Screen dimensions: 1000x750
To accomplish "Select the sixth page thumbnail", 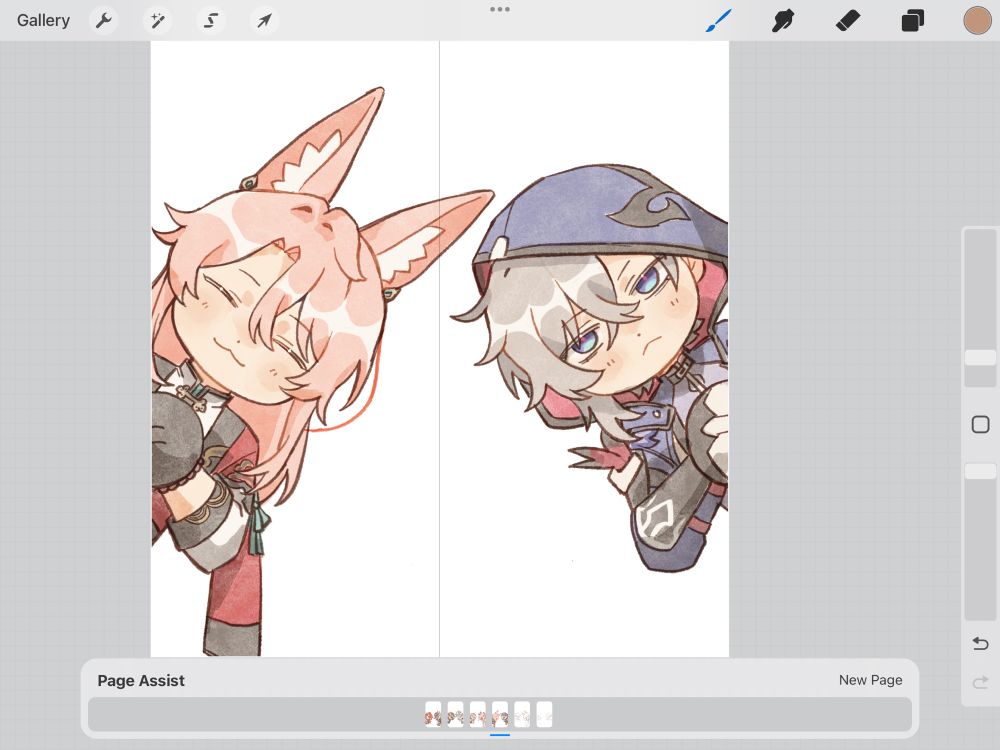I will point(544,714).
